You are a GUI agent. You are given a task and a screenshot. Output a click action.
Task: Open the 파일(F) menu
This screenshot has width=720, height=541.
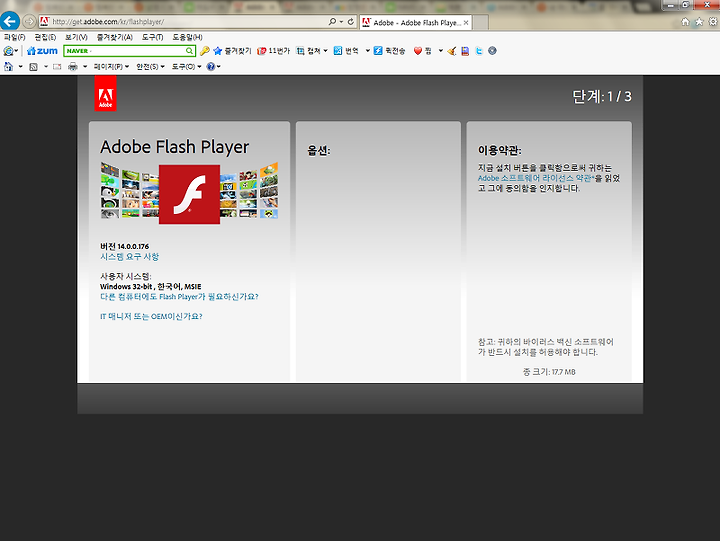15,37
